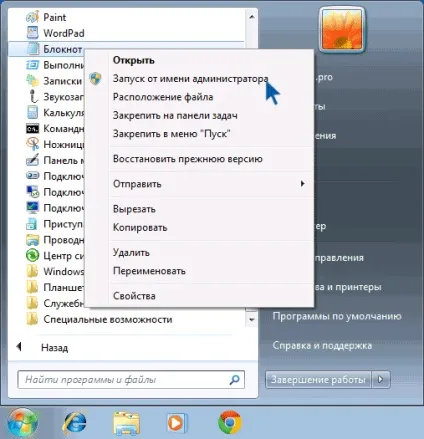Click scrollbar up arrow in programs list
The width and height of the screenshot is (424, 439).
(x=252, y=16)
